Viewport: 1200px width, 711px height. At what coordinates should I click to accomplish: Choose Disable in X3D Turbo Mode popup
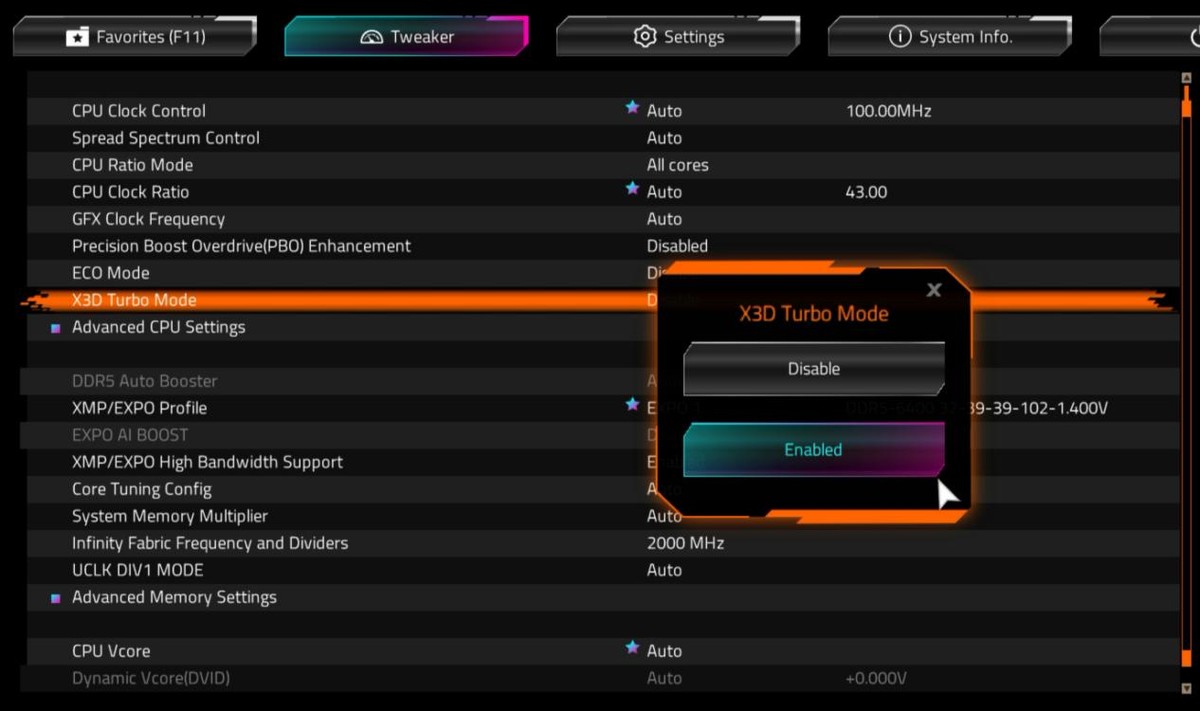click(813, 369)
